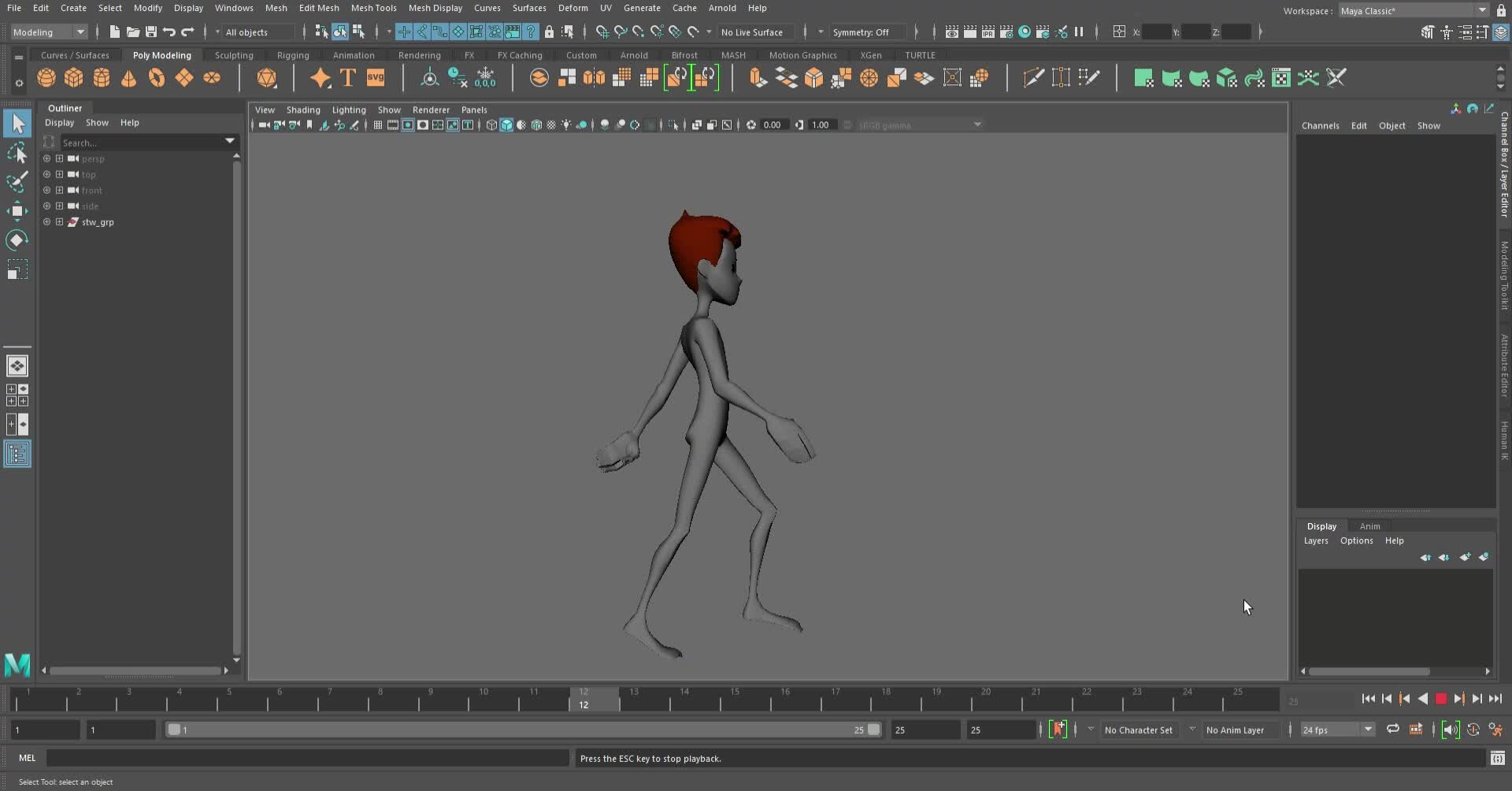Select the polygon cone shelf icon
The image size is (1512, 791).
click(128, 77)
